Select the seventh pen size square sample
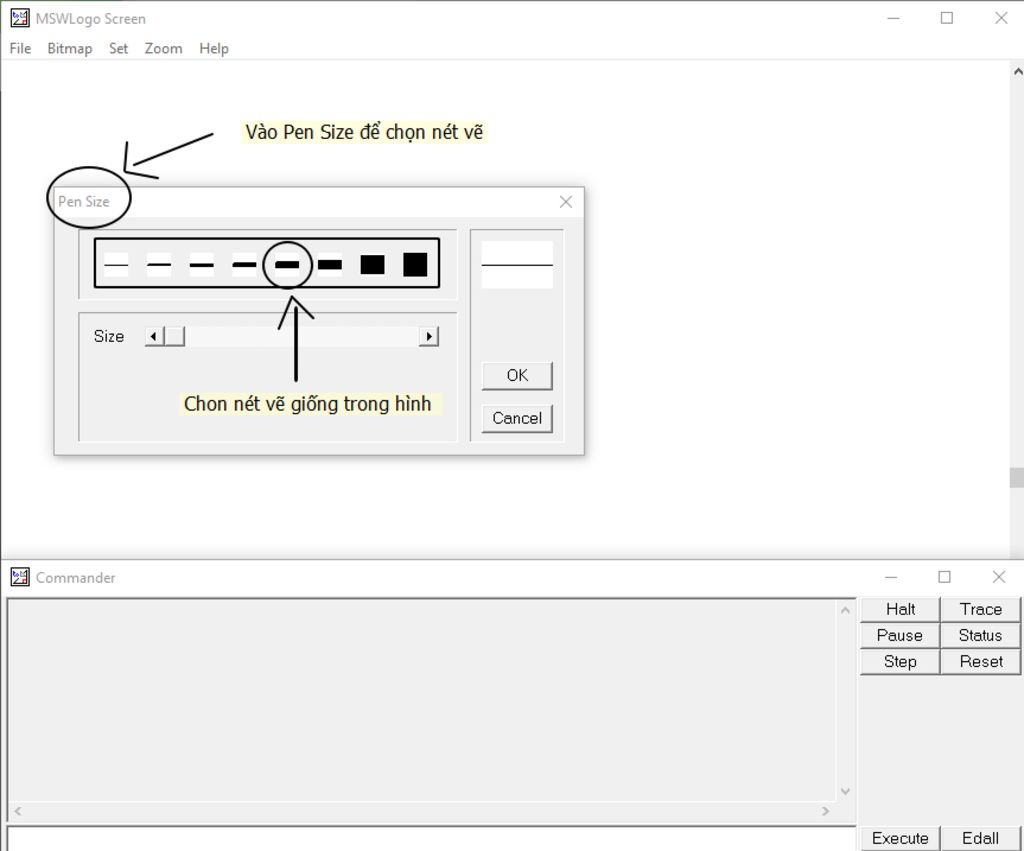 [372, 265]
